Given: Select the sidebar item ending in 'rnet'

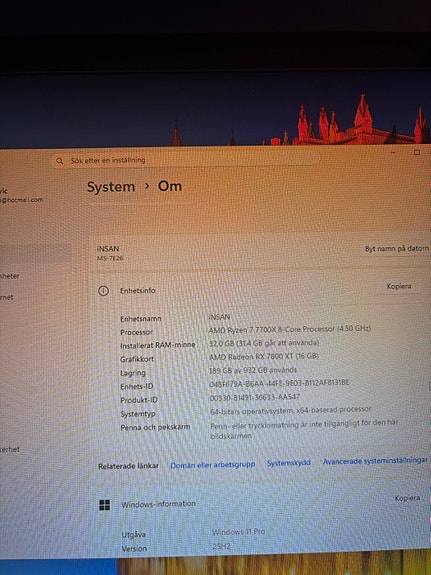Looking at the screenshot, I should pyautogui.click(x=7, y=297).
